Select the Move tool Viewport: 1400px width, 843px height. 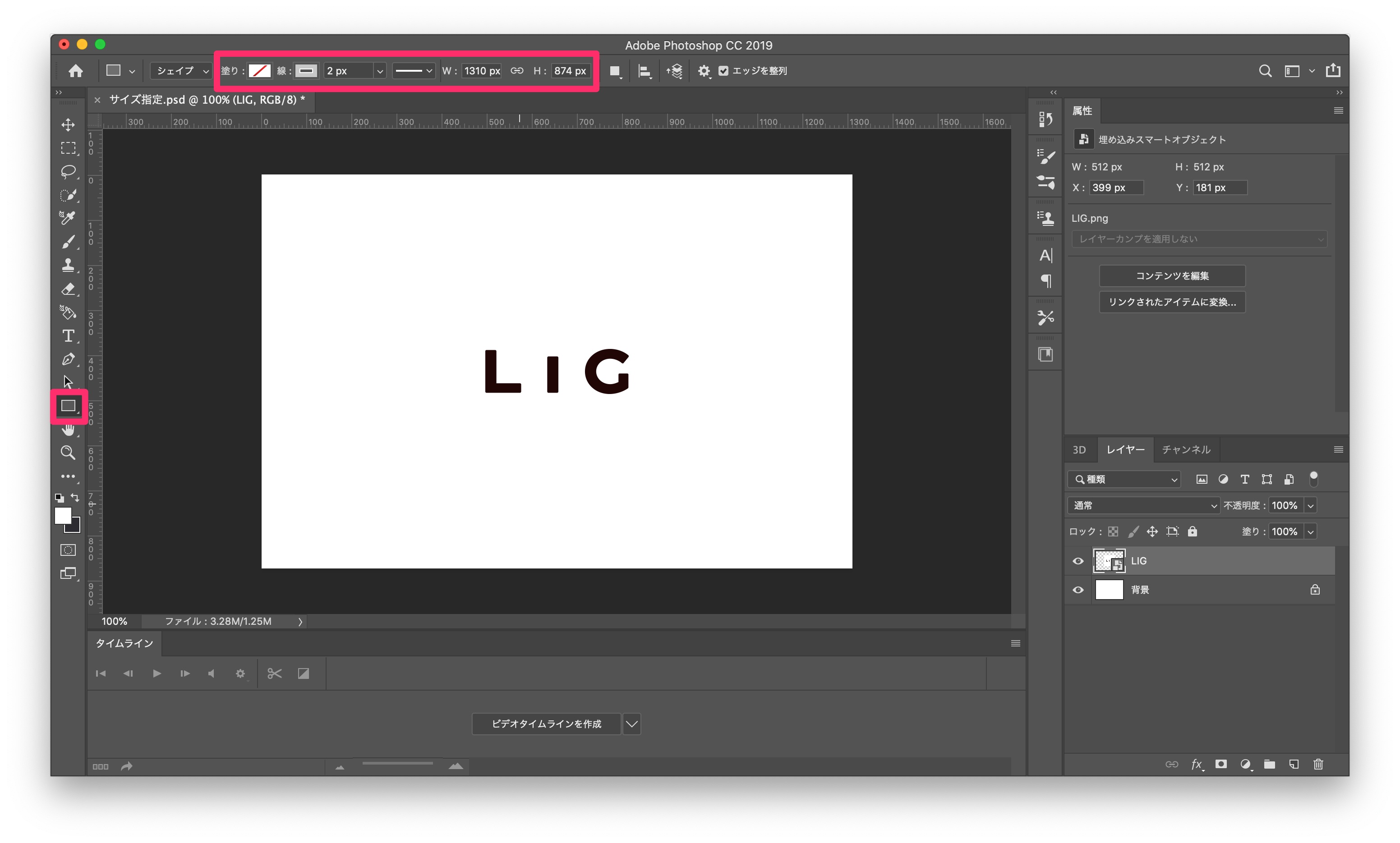[68, 124]
